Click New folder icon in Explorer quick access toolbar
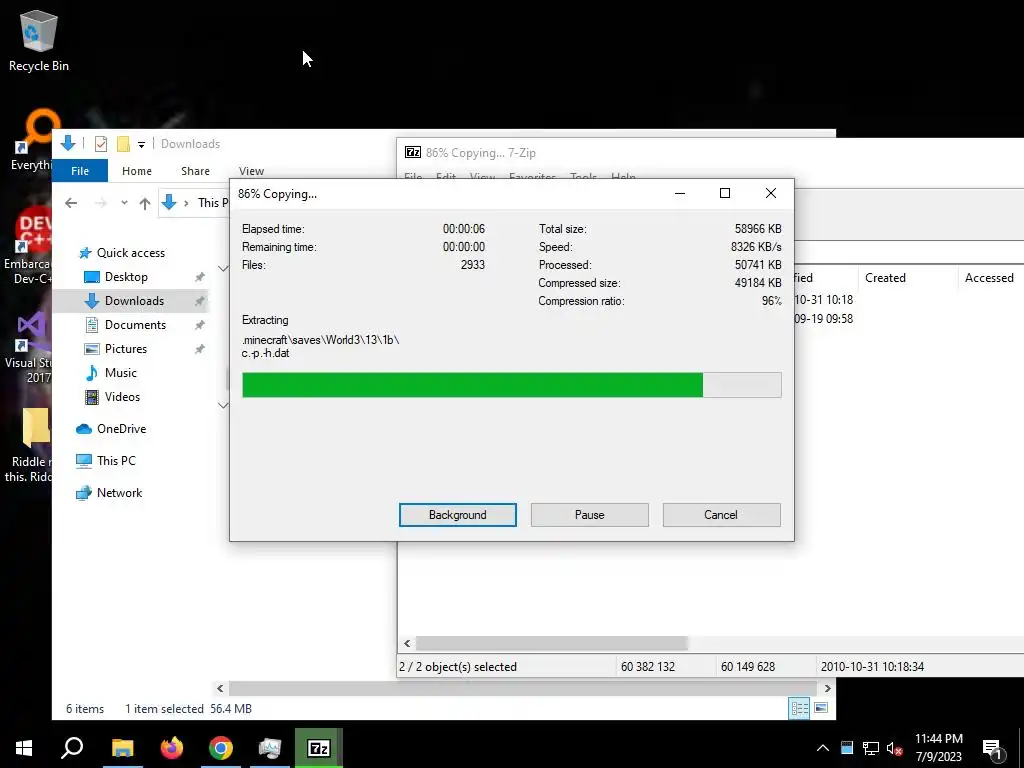This screenshot has width=1024, height=768. [x=123, y=144]
